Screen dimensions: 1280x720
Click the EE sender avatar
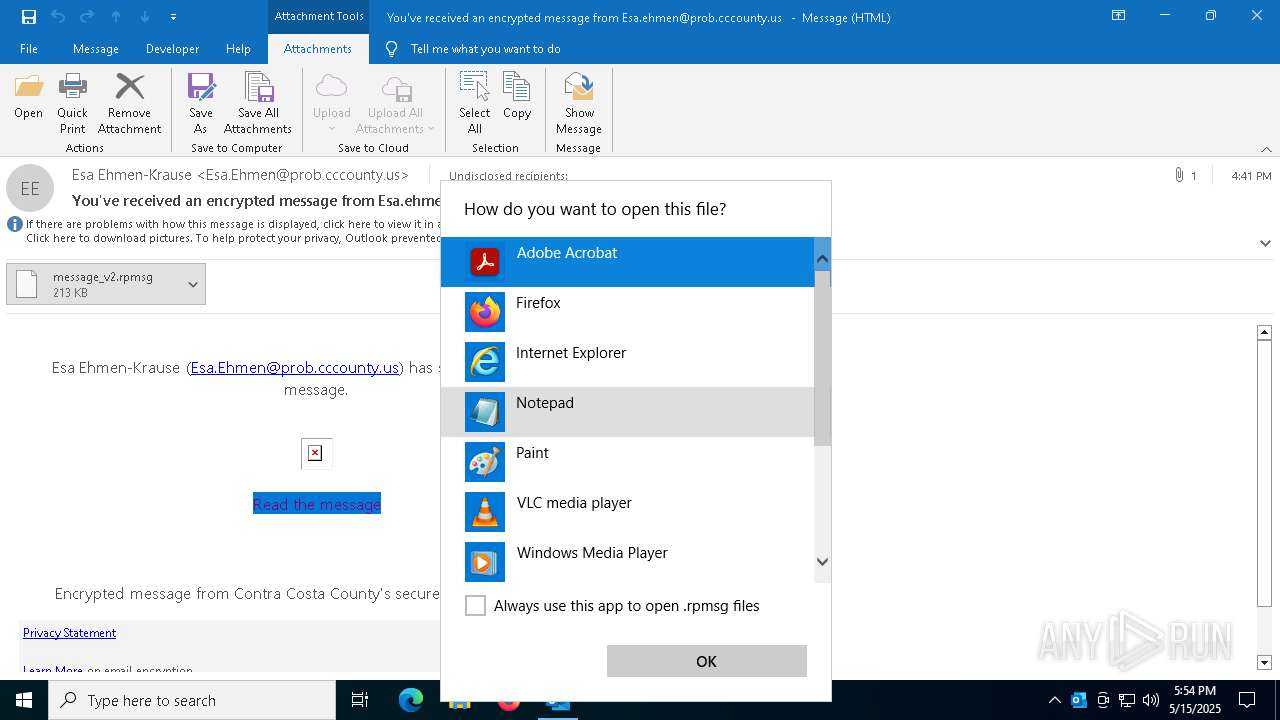pos(30,188)
